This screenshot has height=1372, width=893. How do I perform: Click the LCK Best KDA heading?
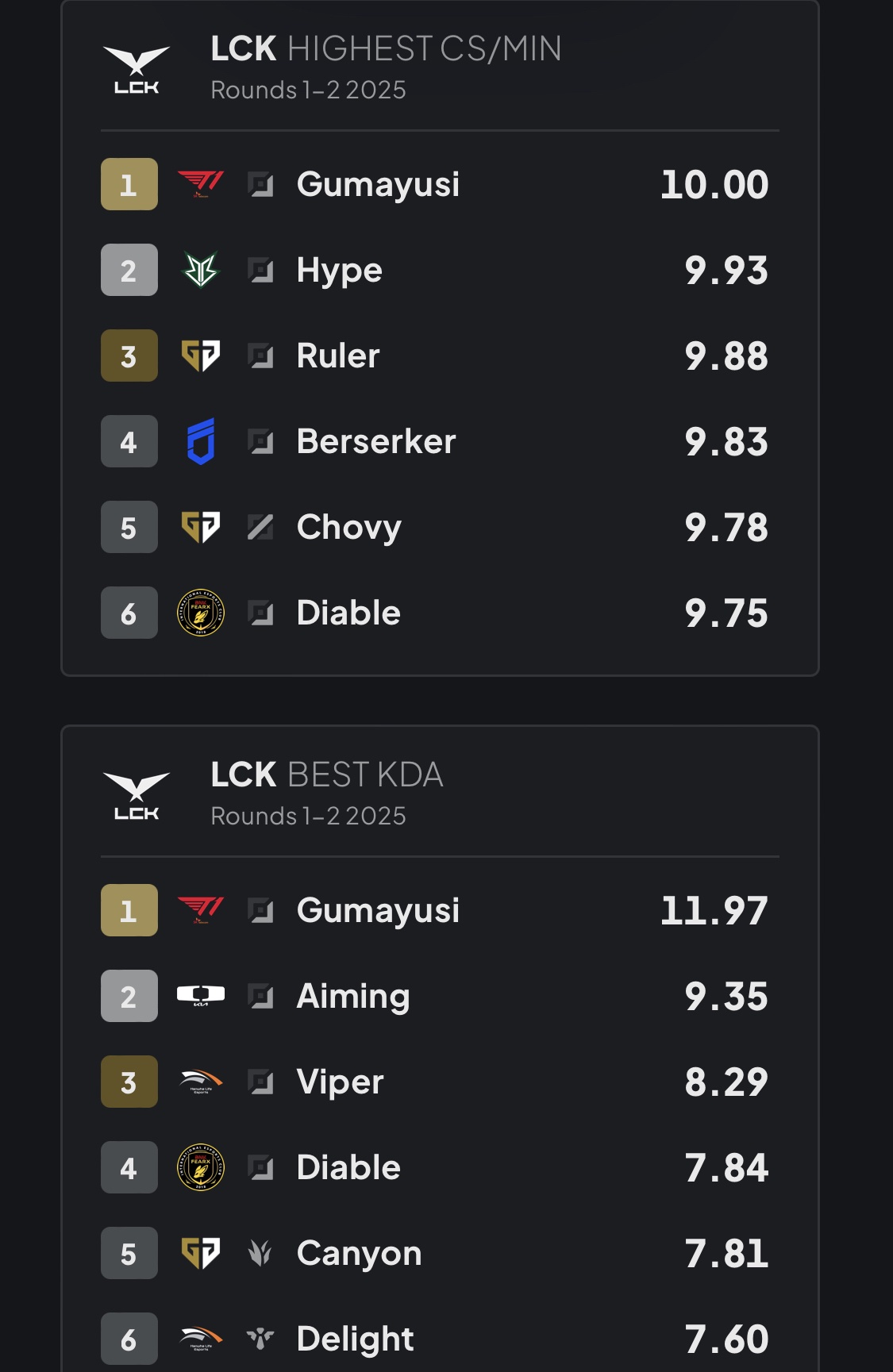[x=326, y=775]
